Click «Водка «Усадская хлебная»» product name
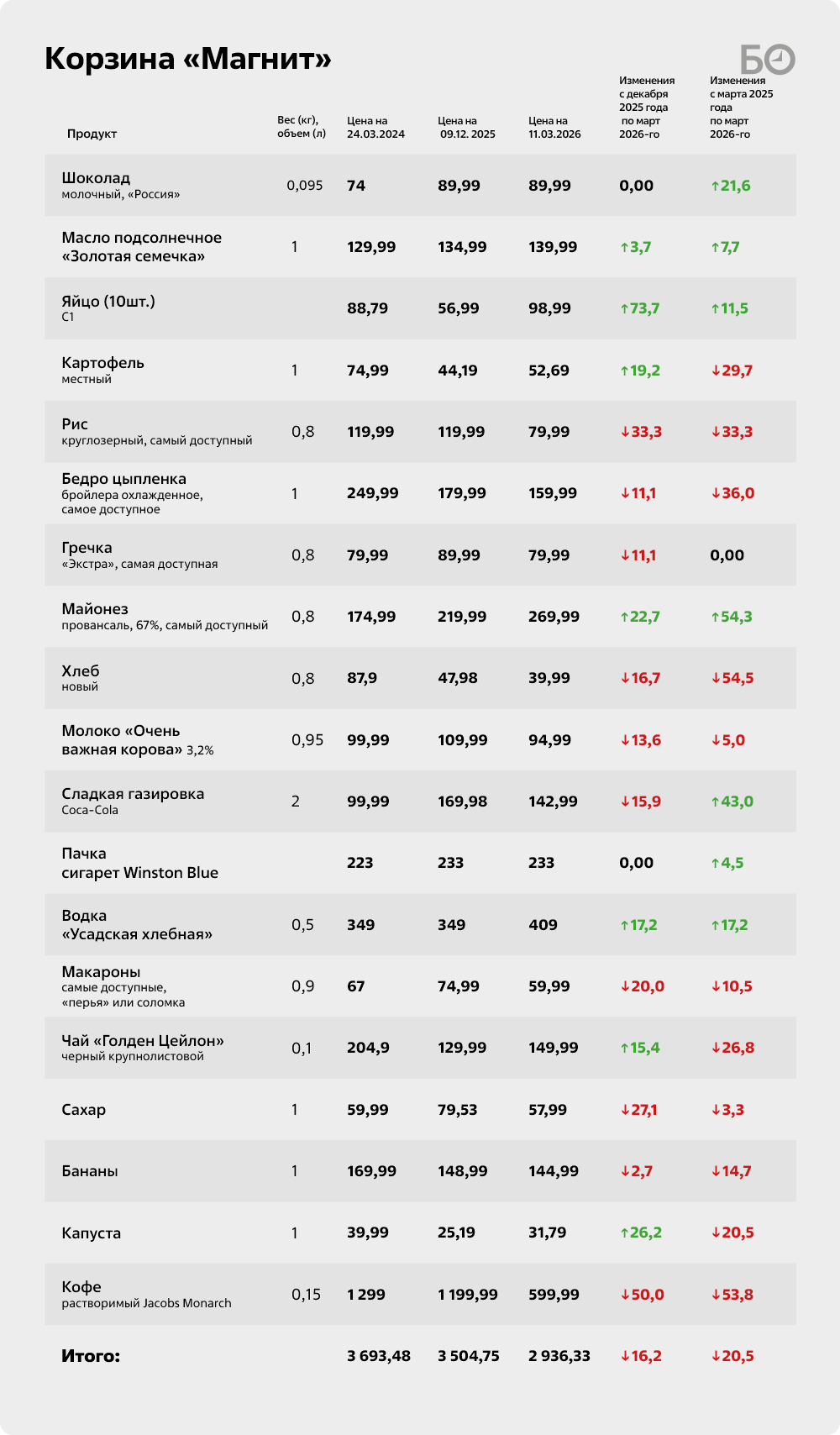 136,925
